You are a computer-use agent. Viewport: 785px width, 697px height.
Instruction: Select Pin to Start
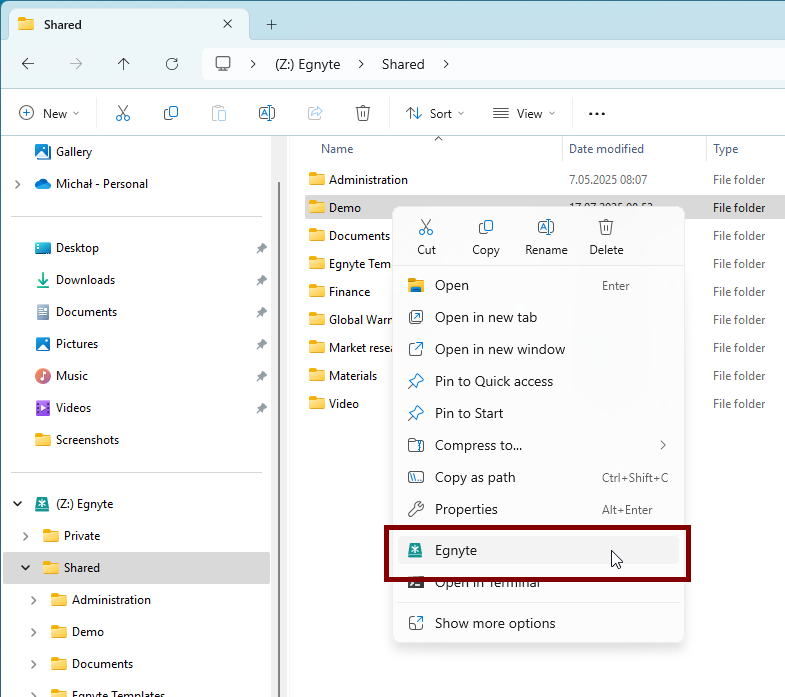click(538, 414)
